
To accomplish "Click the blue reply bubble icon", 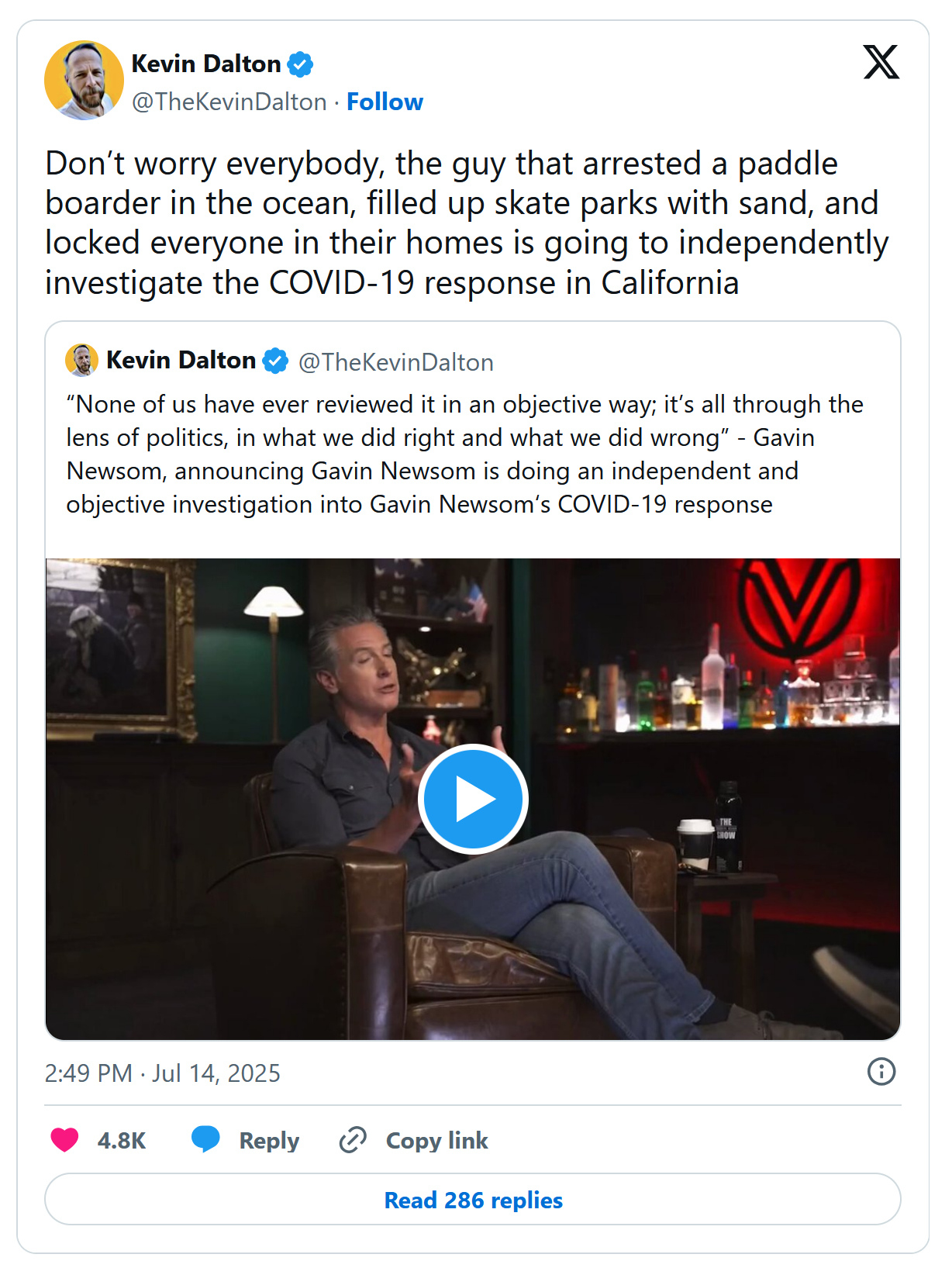I will click(205, 1139).
